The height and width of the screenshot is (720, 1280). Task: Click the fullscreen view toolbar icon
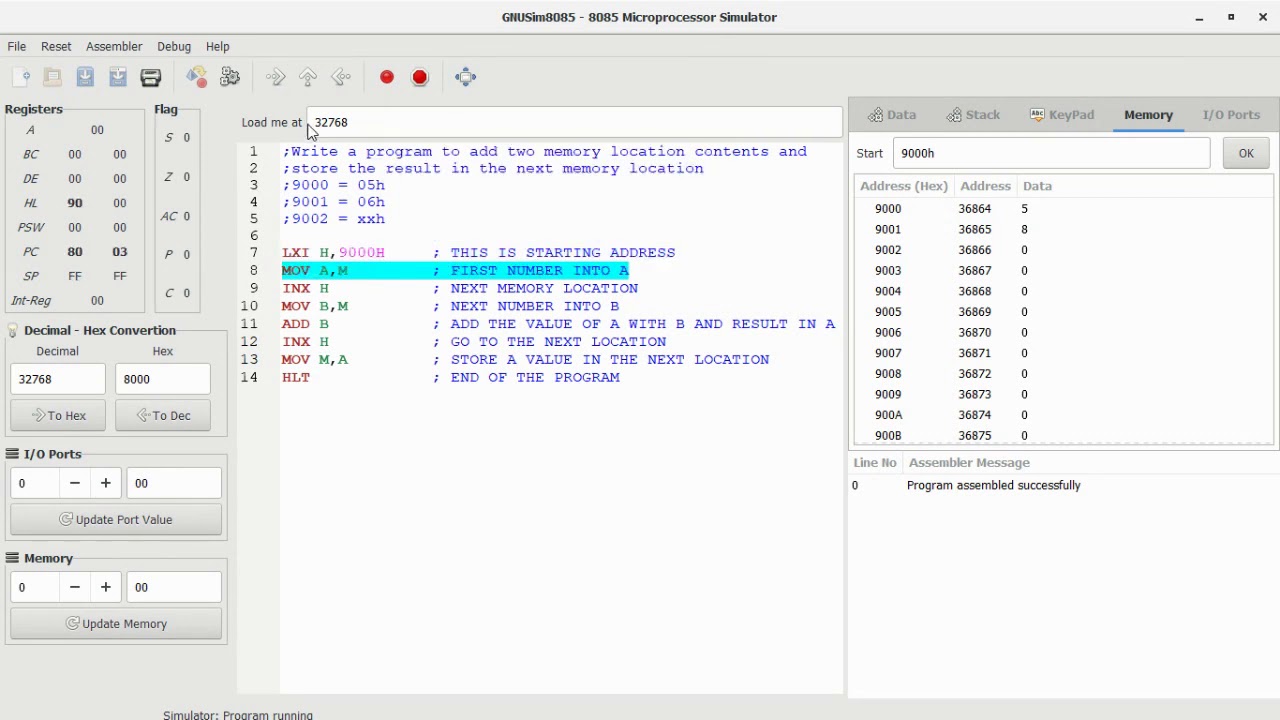click(x=466, y=77)
